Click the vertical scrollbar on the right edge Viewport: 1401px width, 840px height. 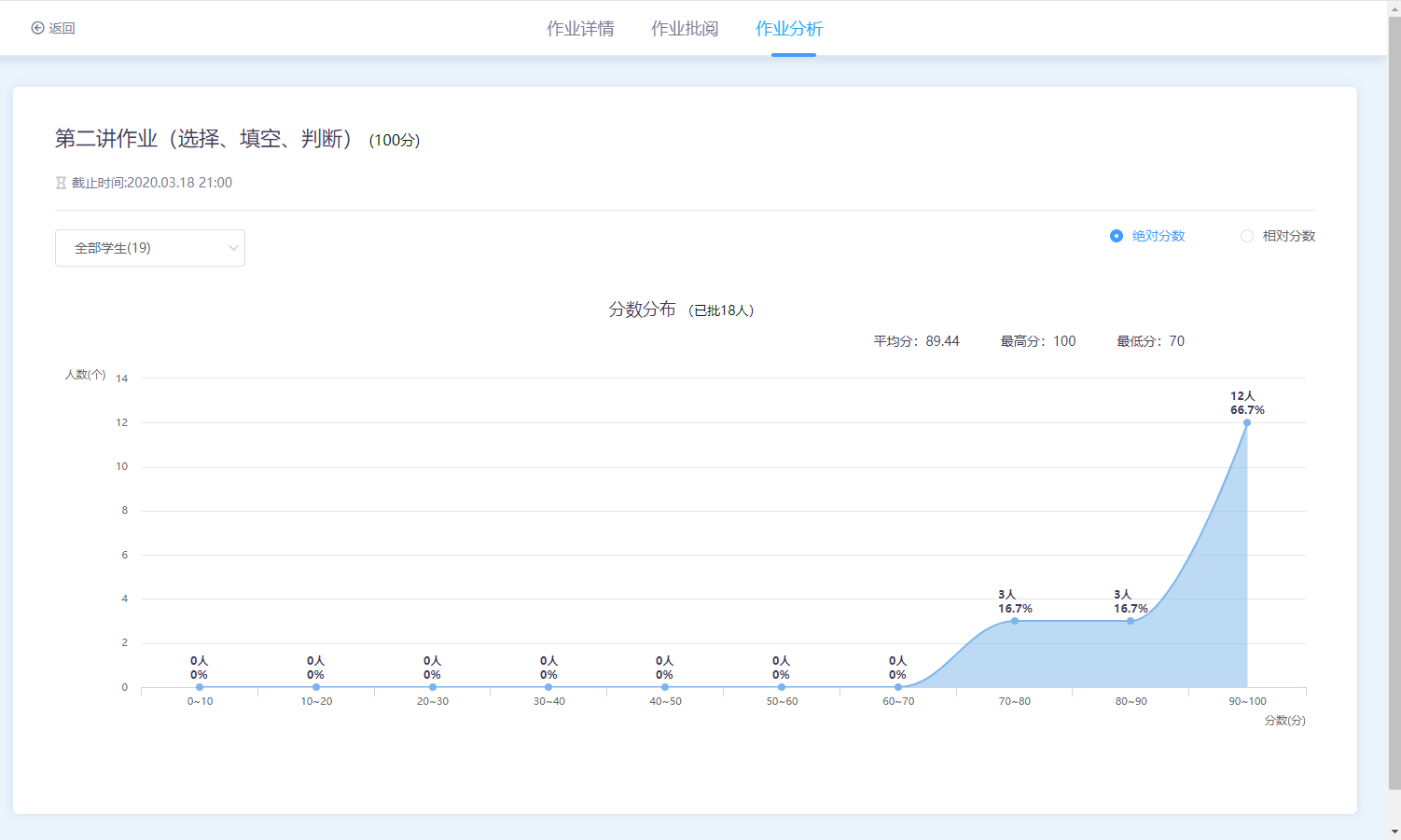tap(1394, 420)
